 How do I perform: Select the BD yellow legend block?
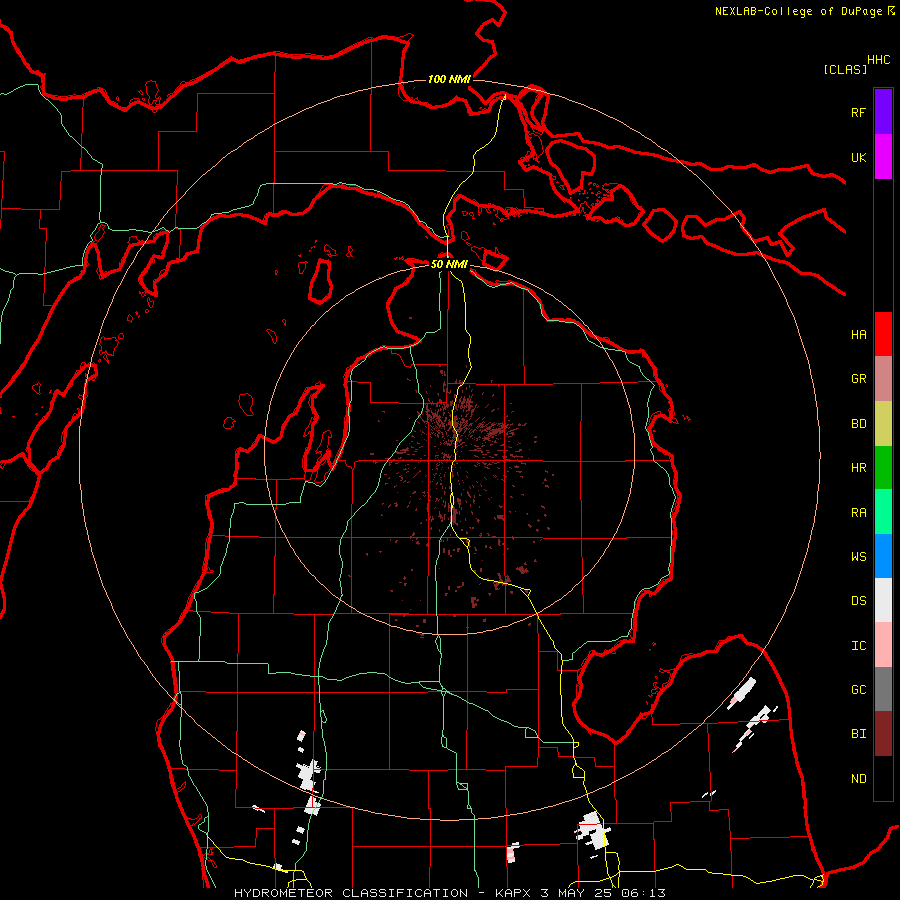[x=883, y=424]
